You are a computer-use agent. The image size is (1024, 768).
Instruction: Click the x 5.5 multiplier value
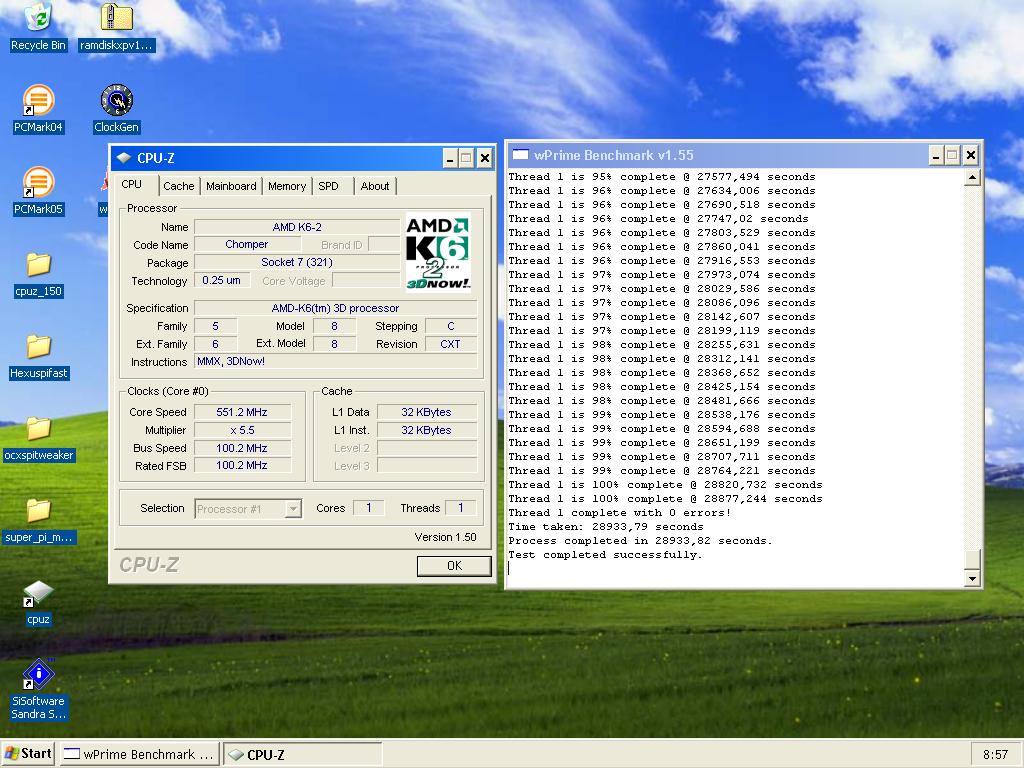click(242, 430)
